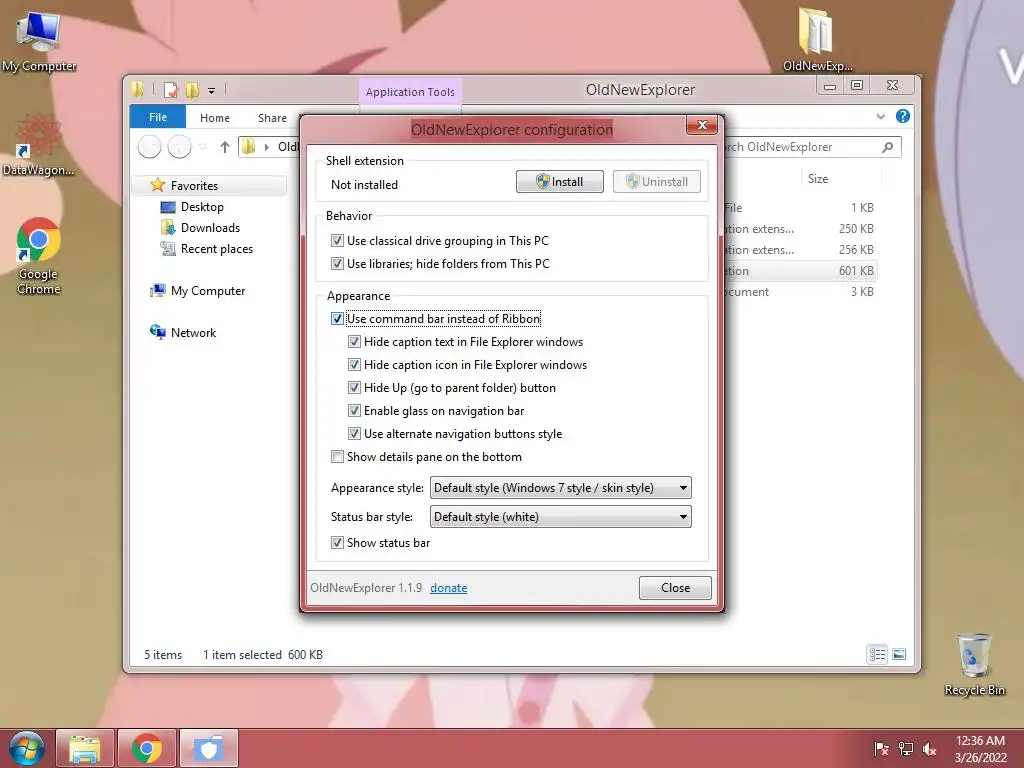Viewport: 1024px width, 768px height.
Task: Click the Close button in configuration dialog
Action: tap(675, 588)
